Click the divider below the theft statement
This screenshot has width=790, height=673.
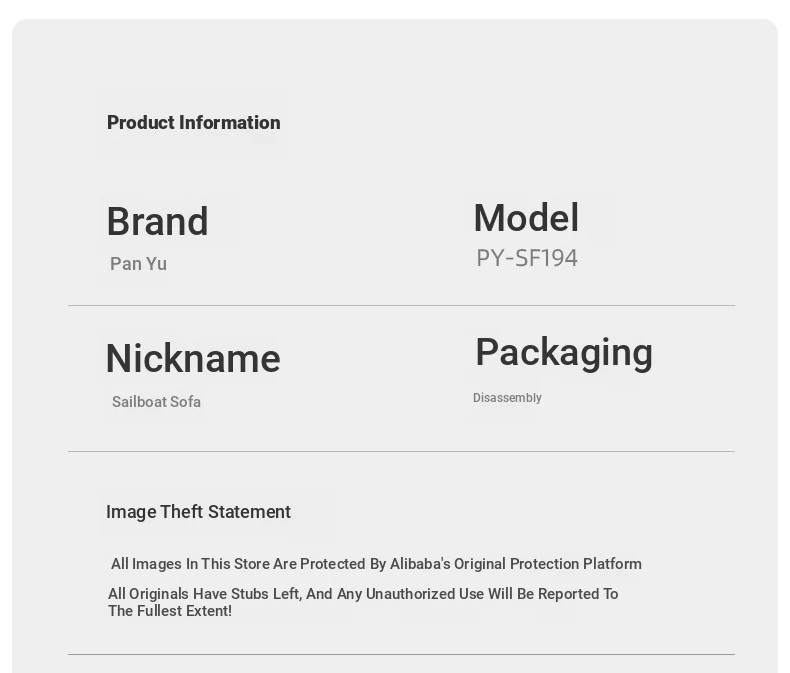(x=401, y=654)
